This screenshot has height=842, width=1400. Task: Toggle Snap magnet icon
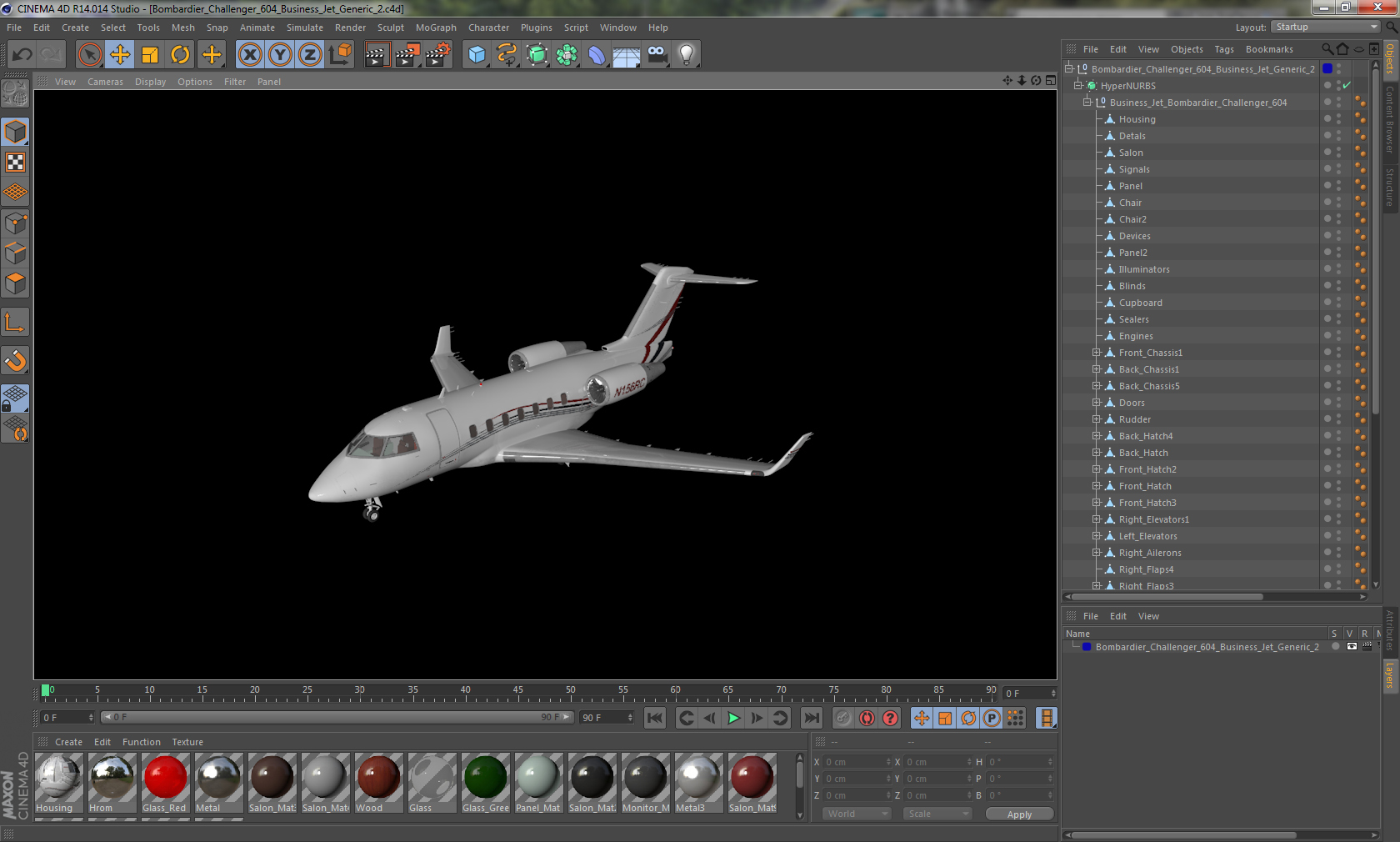(15, 360)
